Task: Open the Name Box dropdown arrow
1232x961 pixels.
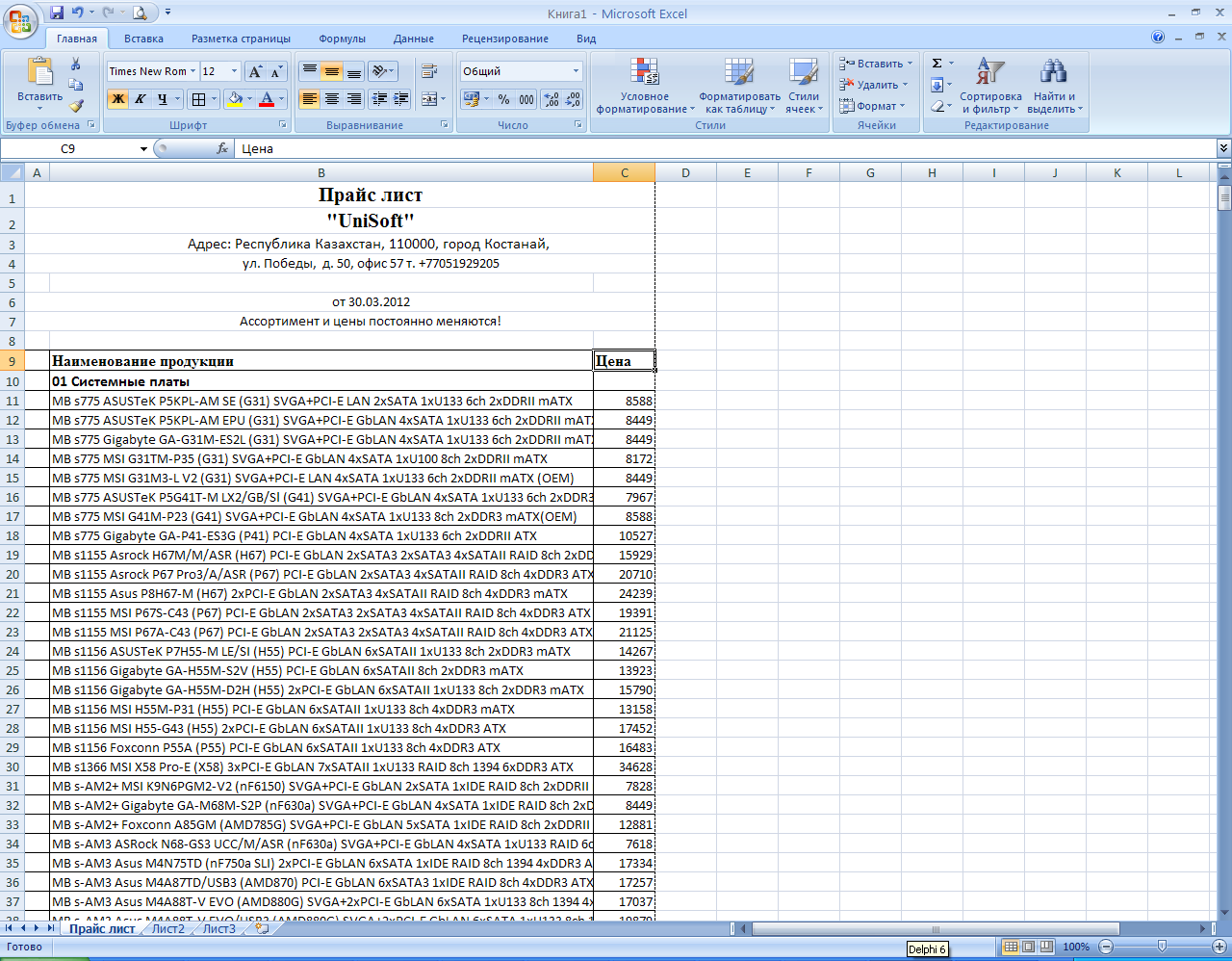Action: 143,149
